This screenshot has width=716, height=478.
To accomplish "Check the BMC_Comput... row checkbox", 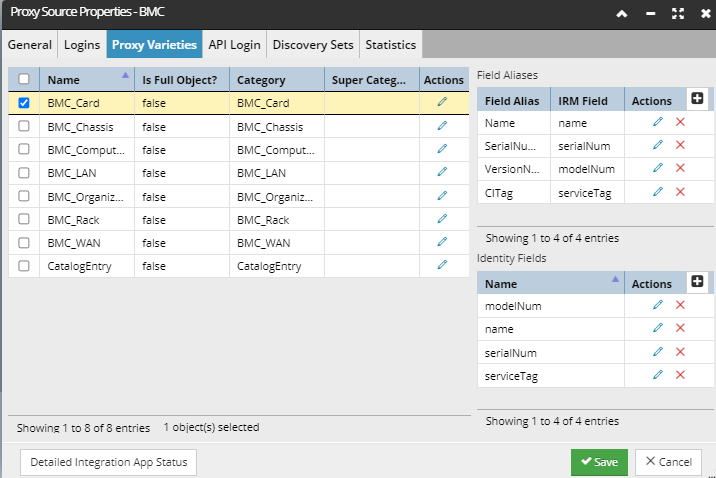I will tap(24, 149).
